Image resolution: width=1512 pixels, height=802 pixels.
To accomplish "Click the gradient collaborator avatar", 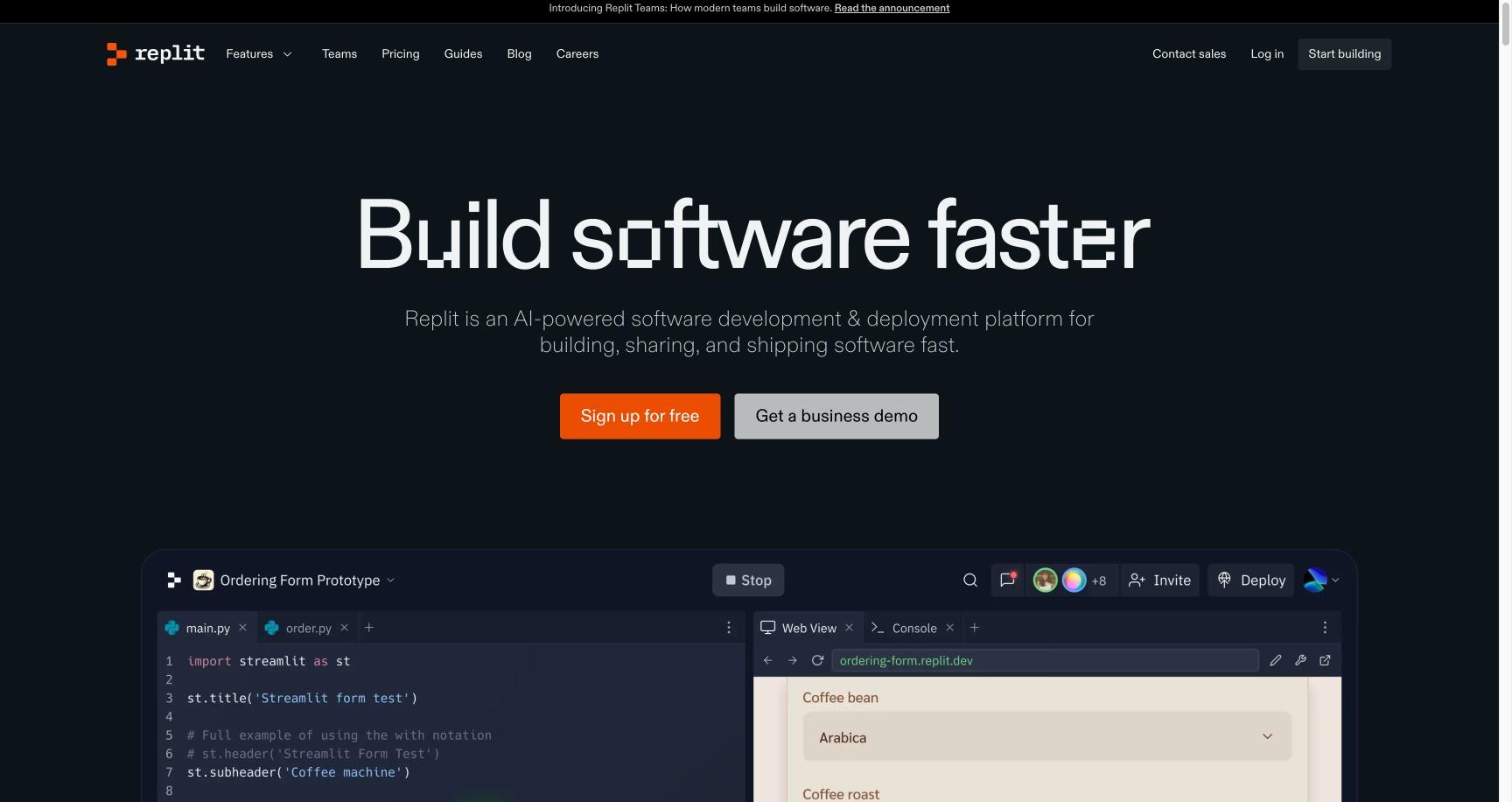I will [1074, 580].
